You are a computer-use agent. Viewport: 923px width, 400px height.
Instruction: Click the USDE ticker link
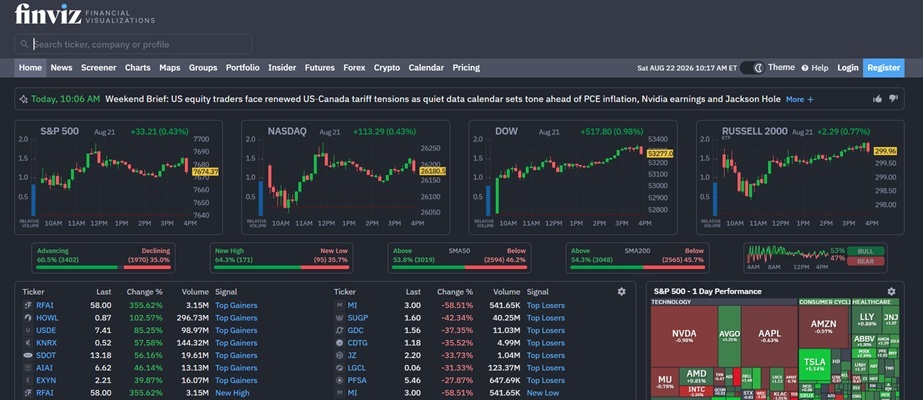(x=46, y=330)
